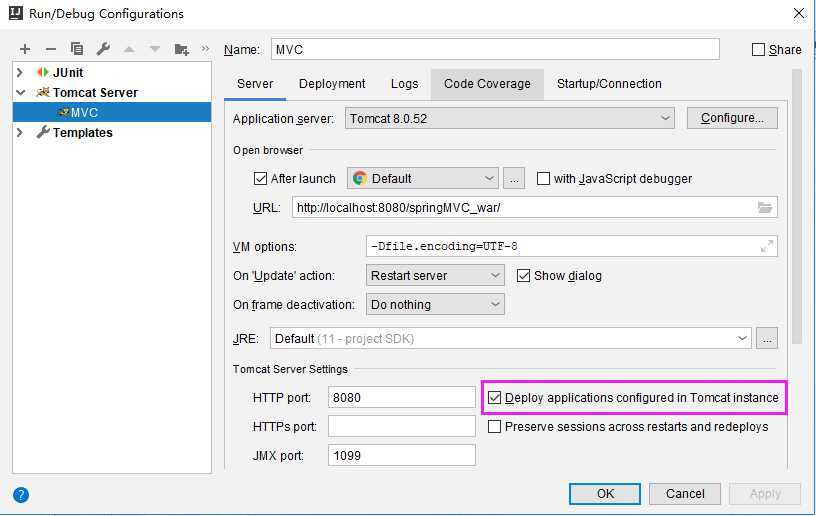Expand the JUnit tree node
The image size is (816, 516).
(20, 72)
